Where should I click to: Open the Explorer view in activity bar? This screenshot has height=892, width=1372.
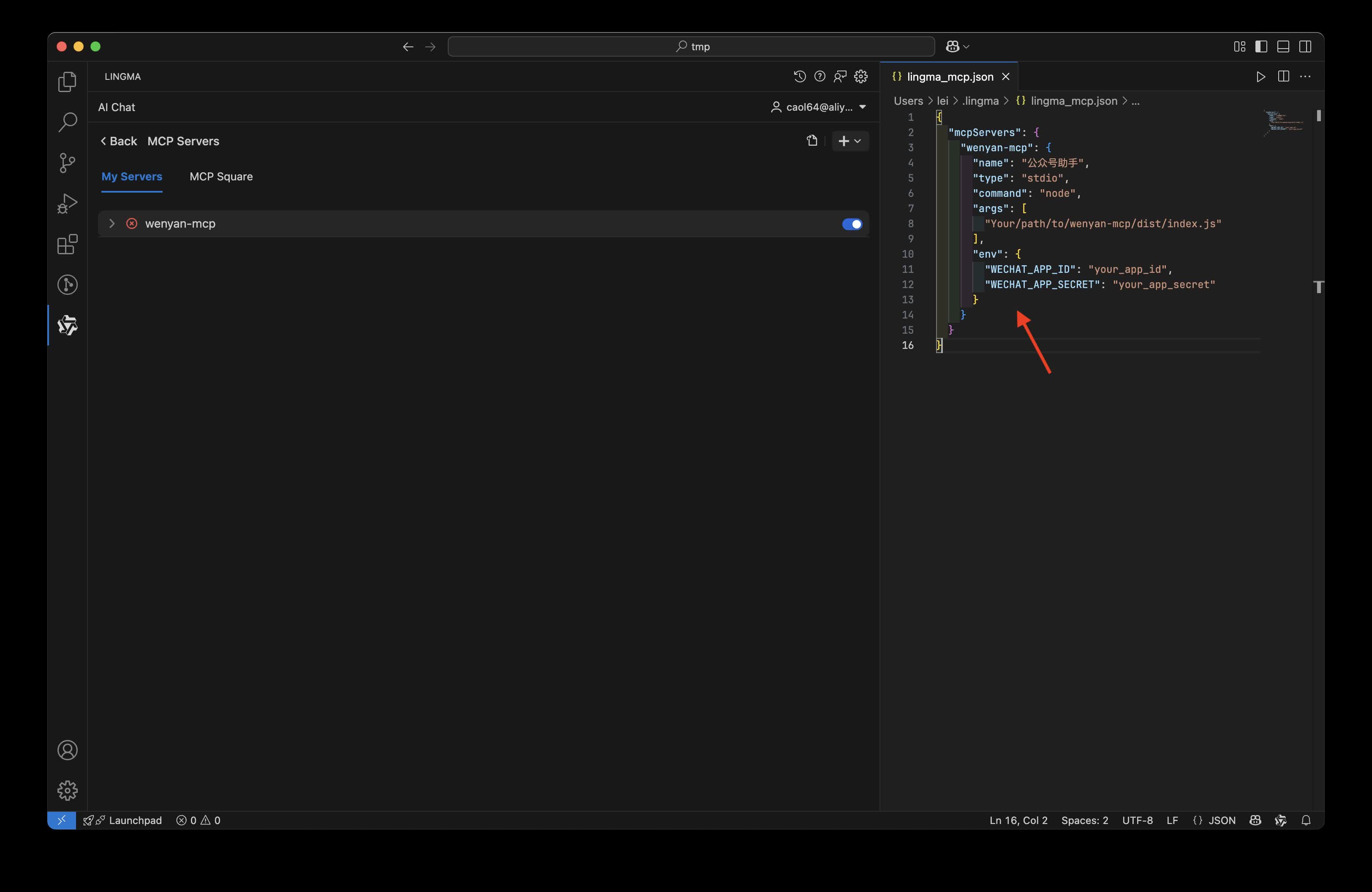(x=68, y=82)
